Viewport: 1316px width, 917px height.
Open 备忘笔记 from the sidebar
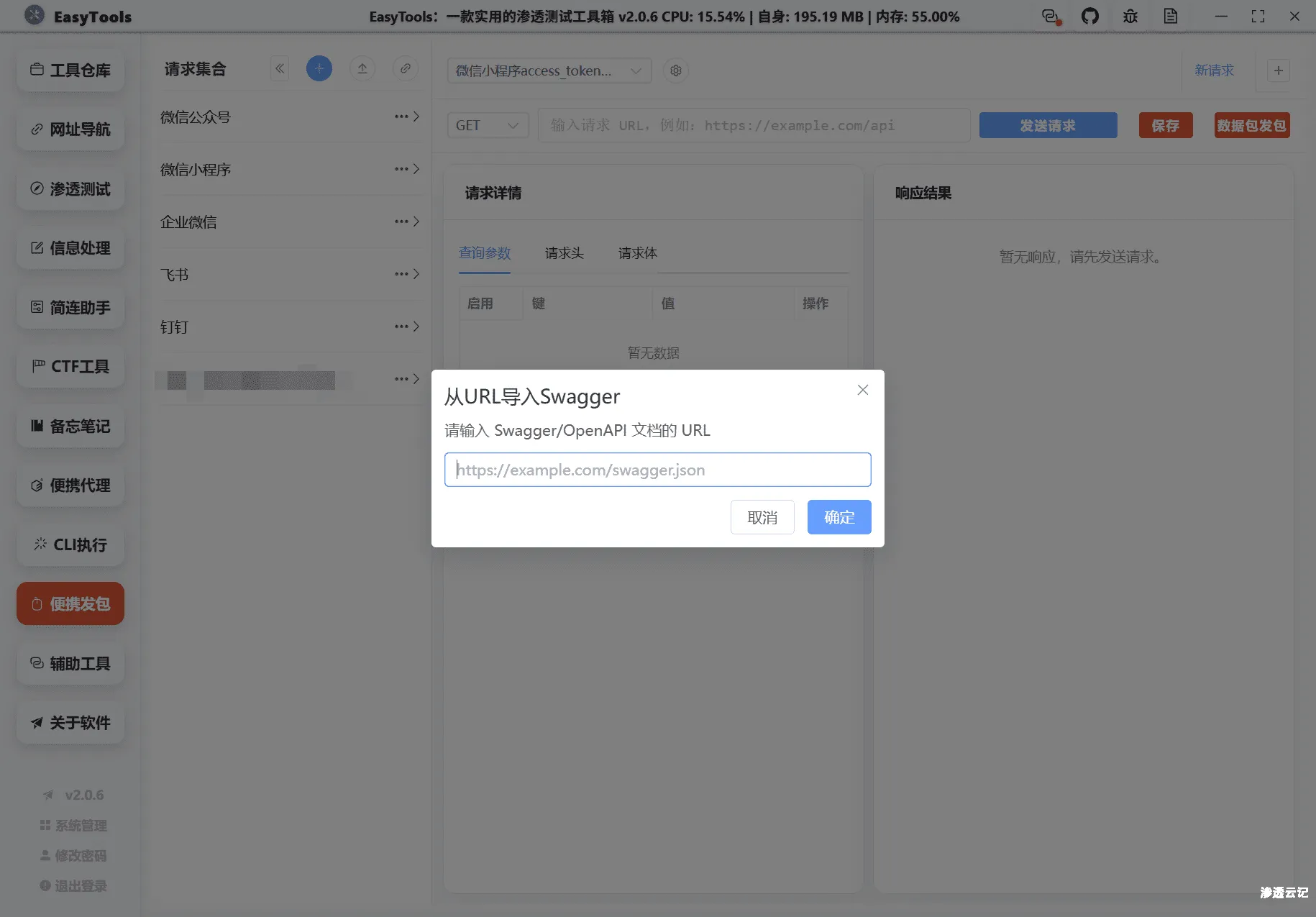coord(70,426)
